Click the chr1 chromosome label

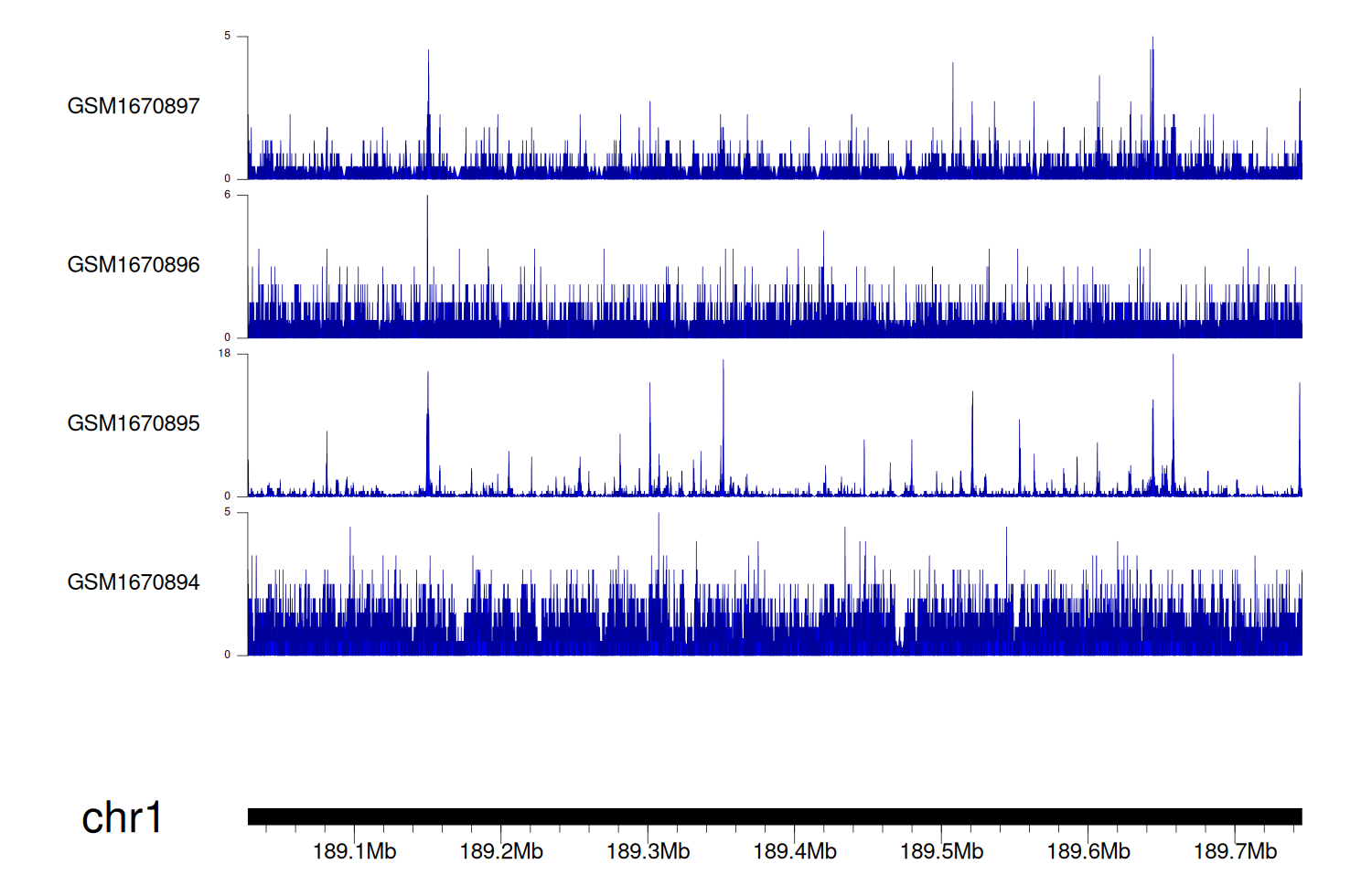tap(122, 817)
